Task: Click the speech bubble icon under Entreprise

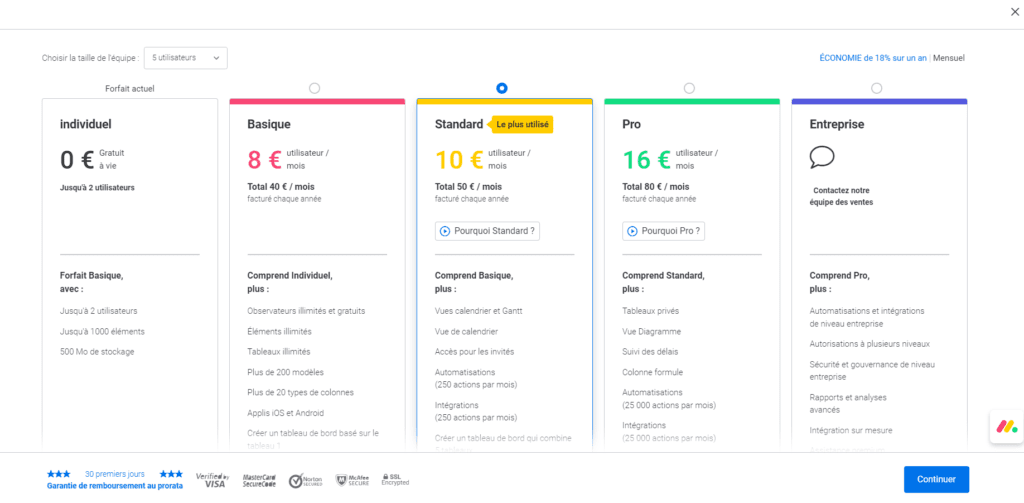Action: click(x=822, y=158)
